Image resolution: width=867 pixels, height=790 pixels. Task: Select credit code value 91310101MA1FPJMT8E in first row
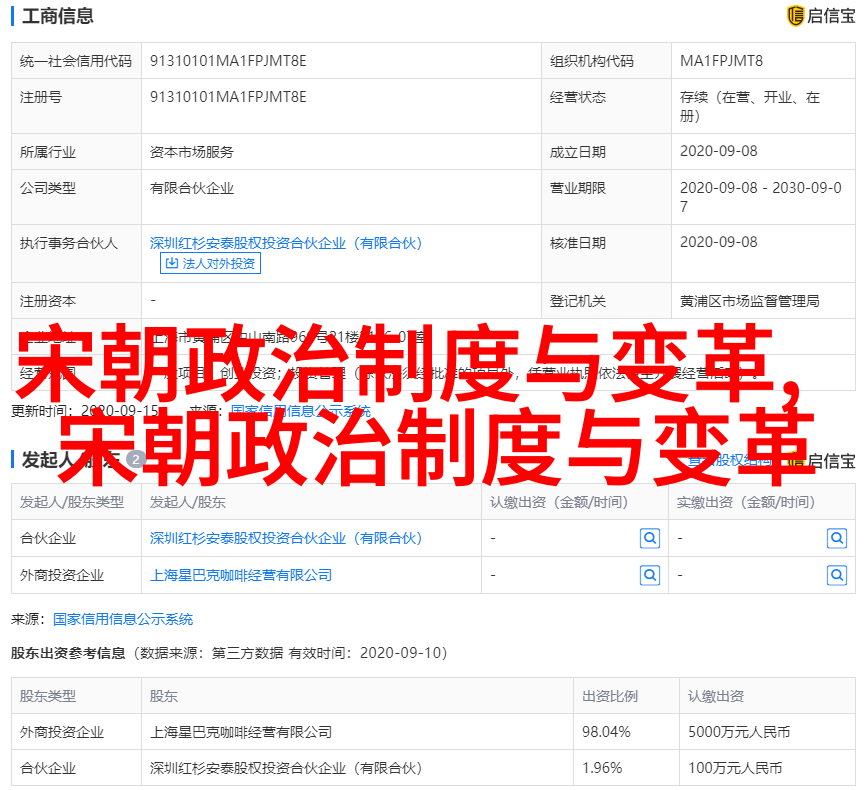click(x=228, y=61)
